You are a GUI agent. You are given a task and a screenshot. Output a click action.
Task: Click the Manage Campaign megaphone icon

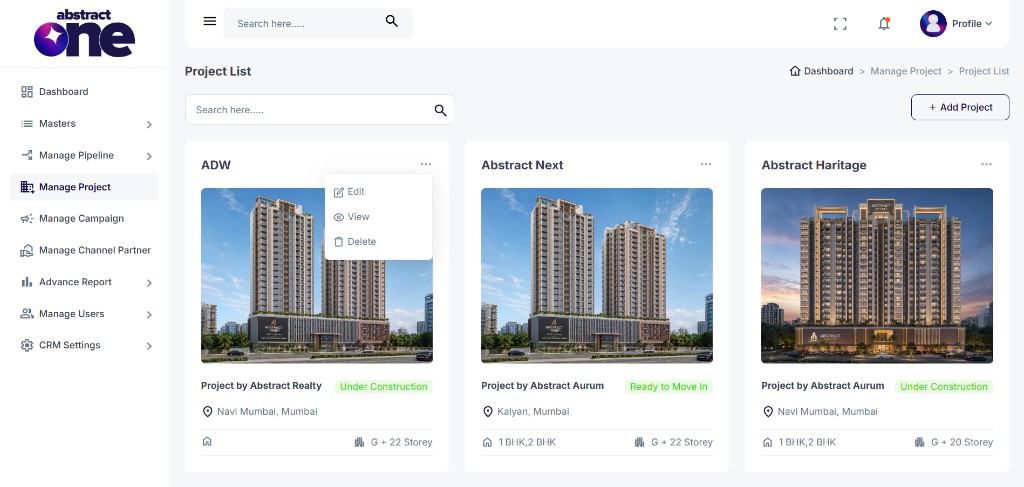pyautogui.click(x=27, y=219)
